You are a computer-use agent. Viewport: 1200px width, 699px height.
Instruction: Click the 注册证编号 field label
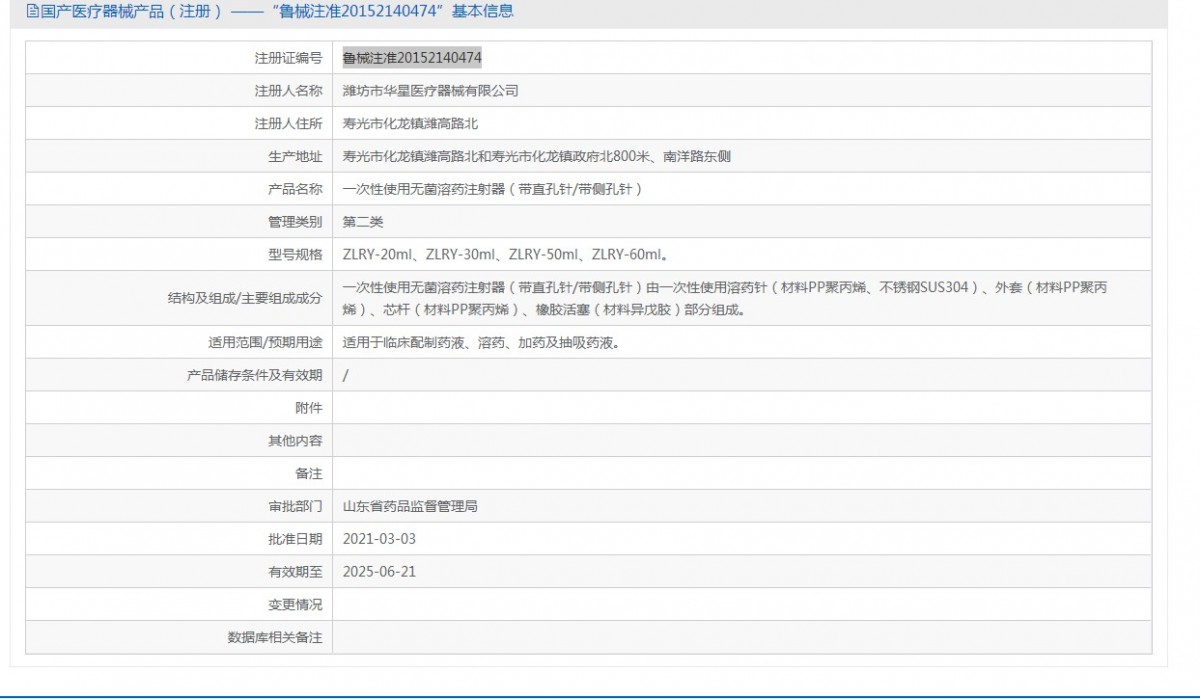click(x=289, y=58)
